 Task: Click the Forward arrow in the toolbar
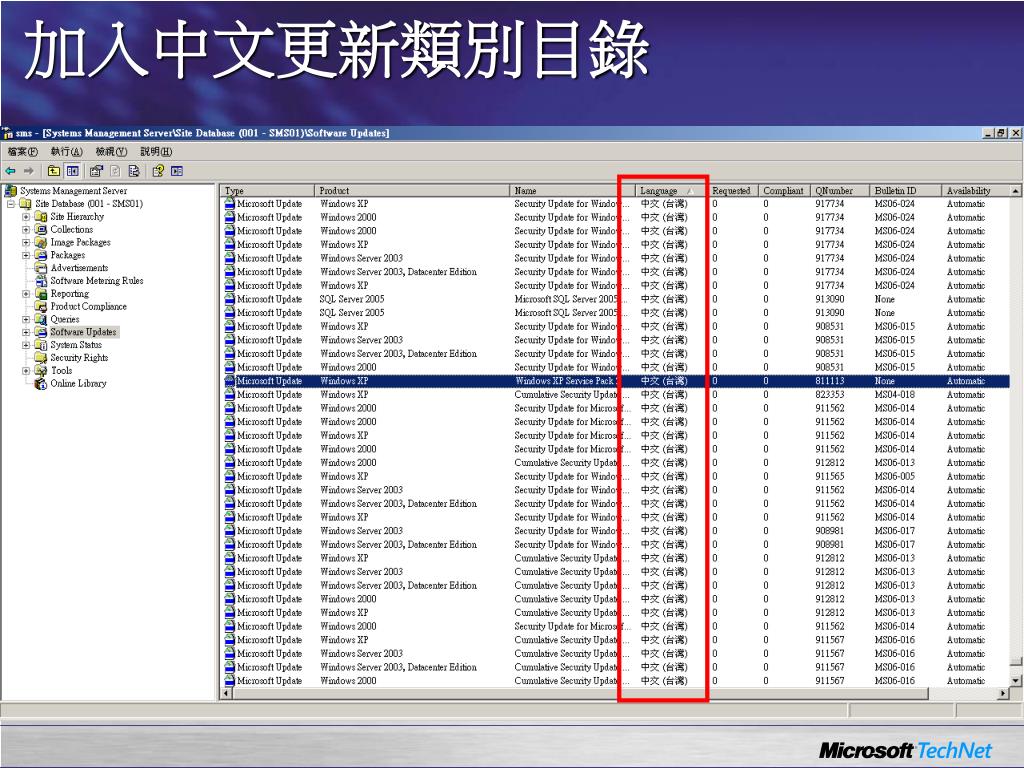point(29,171)
